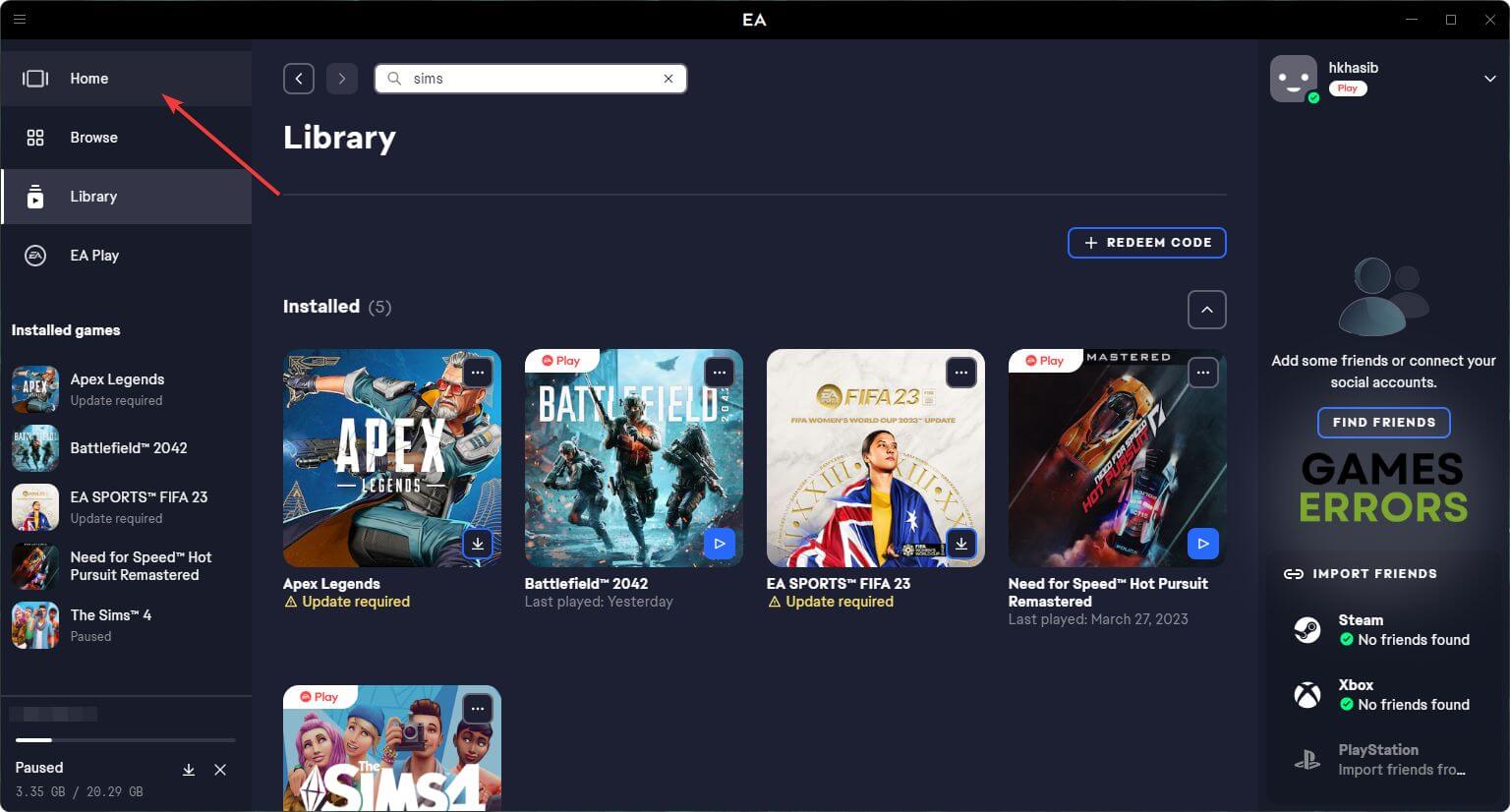The width and height of the screenshot is (1510, 812).
Task: Select Apex Legends in Installed games sidebar
Action: (x=126, y=389)
